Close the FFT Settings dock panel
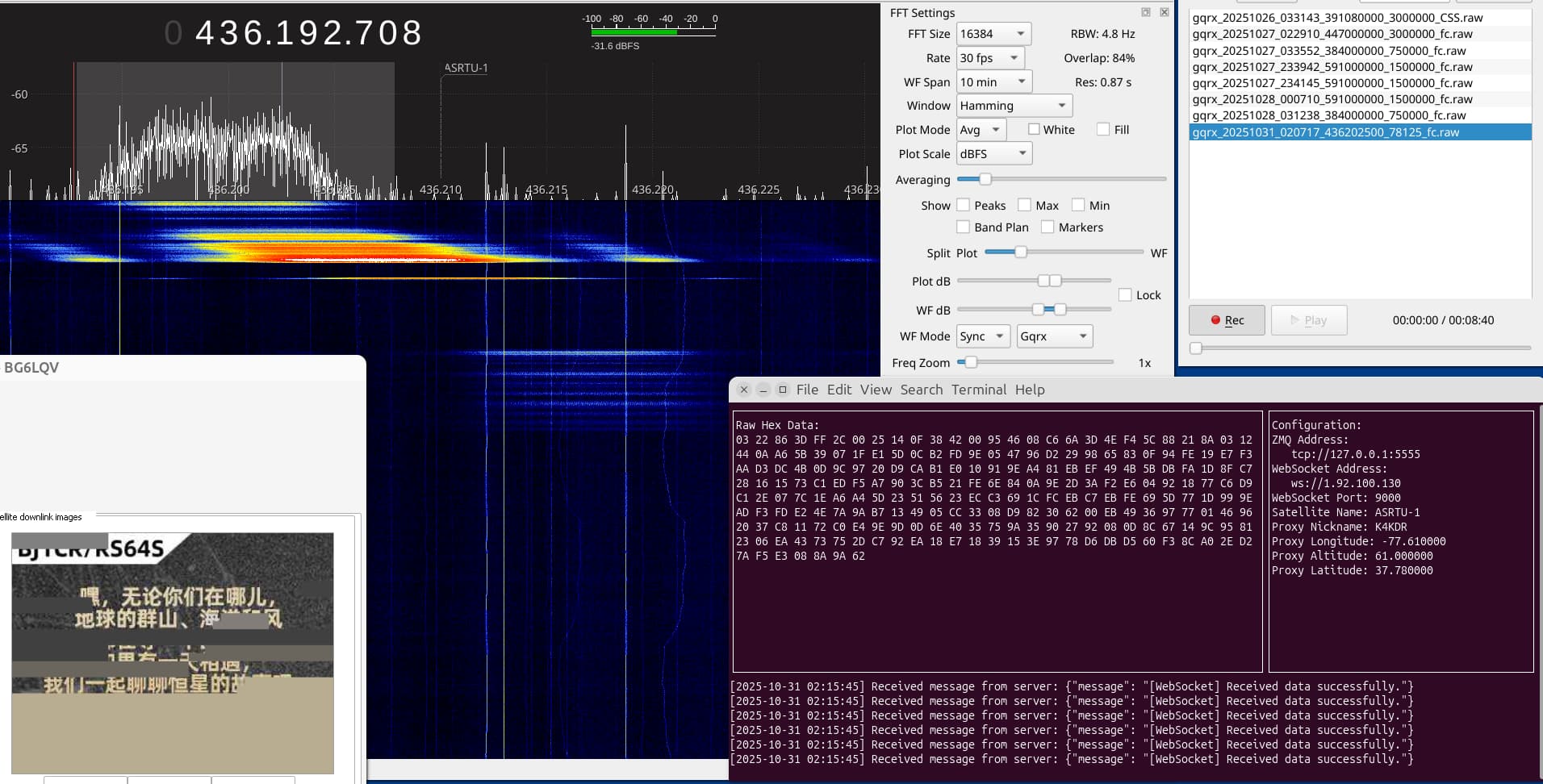The height and width of the screenshot is (784, 1543). (x=1164, y=12)
